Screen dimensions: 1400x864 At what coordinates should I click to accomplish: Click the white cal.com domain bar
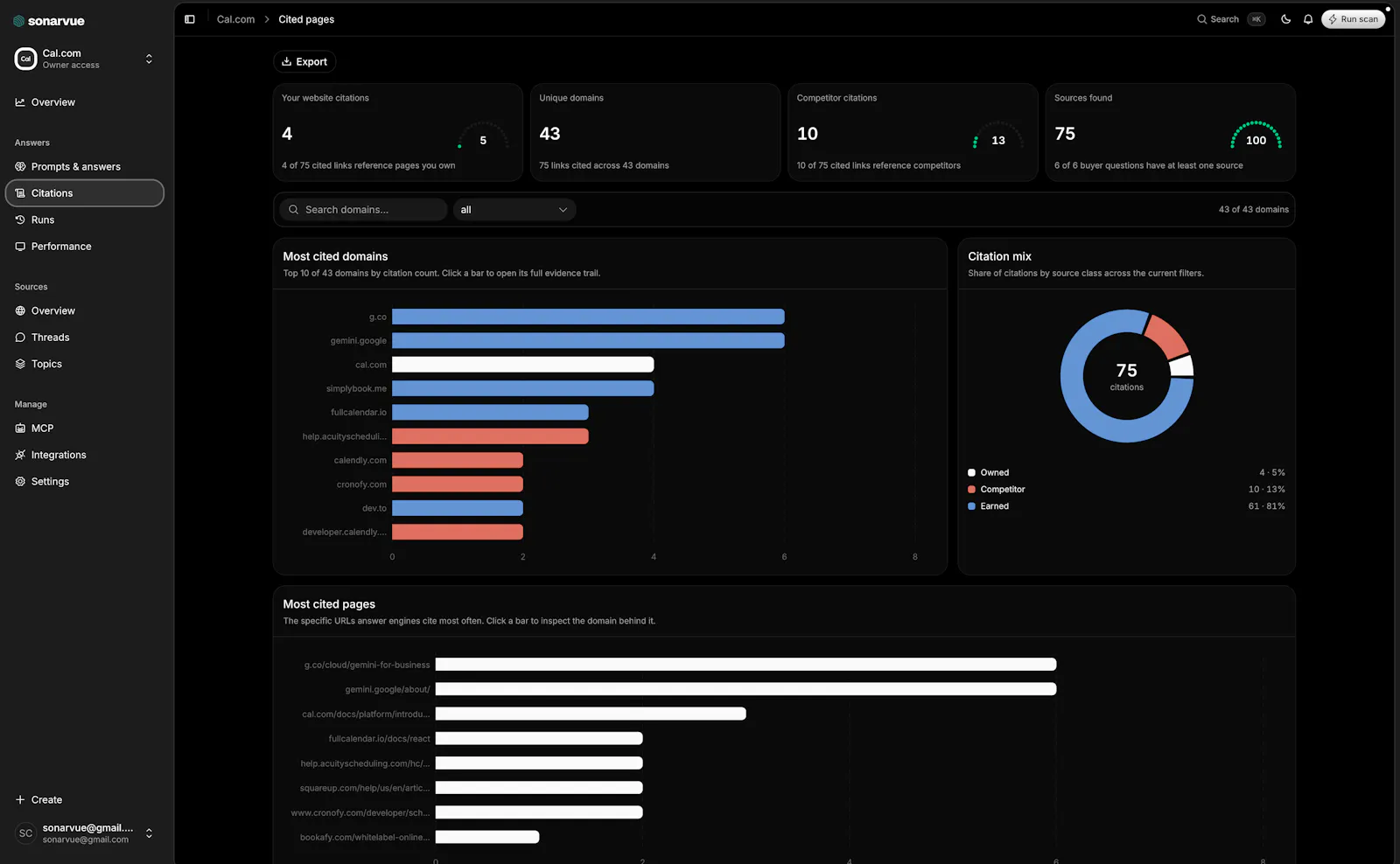[522, 365]
